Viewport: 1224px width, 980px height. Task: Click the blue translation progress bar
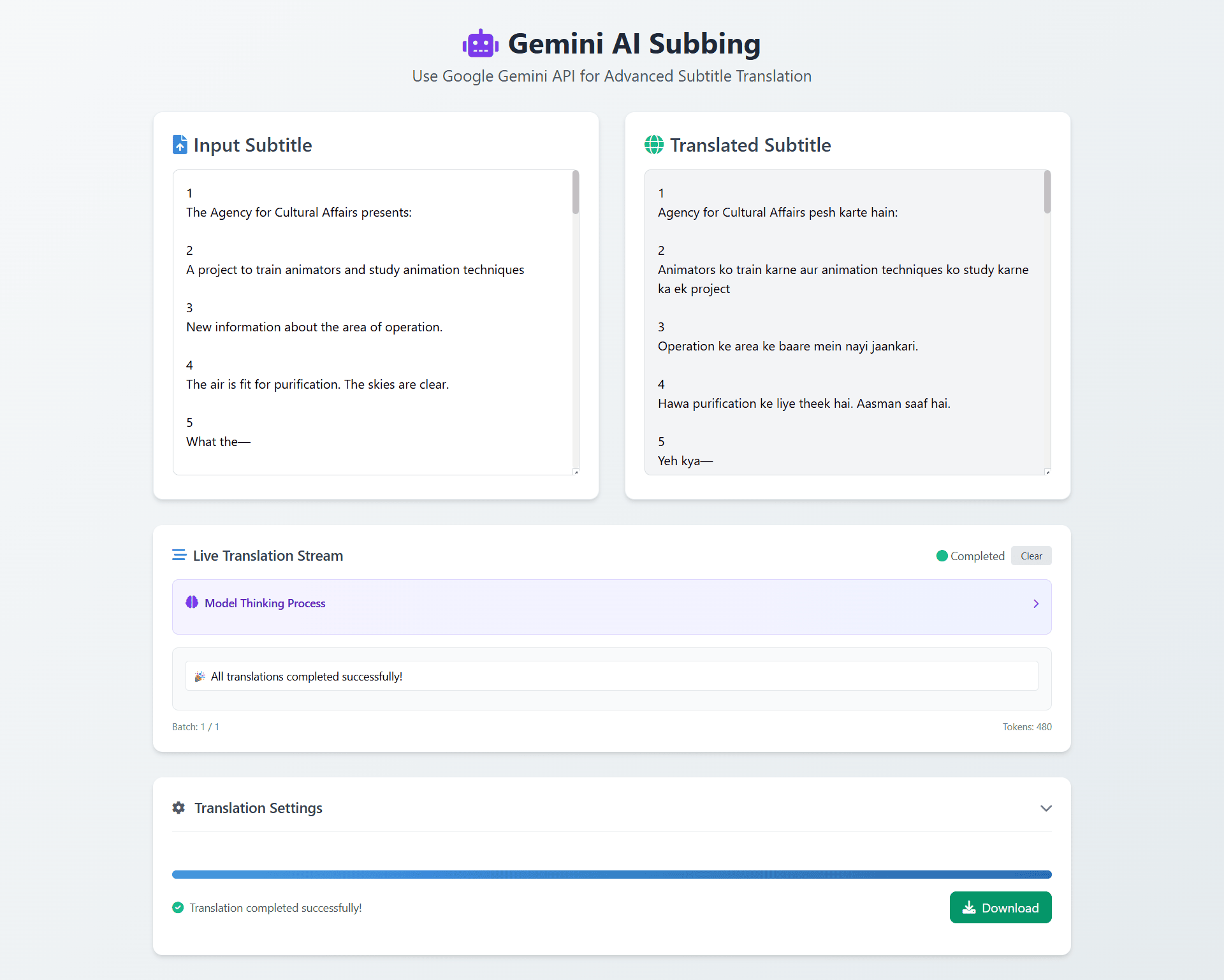[611, 874]
